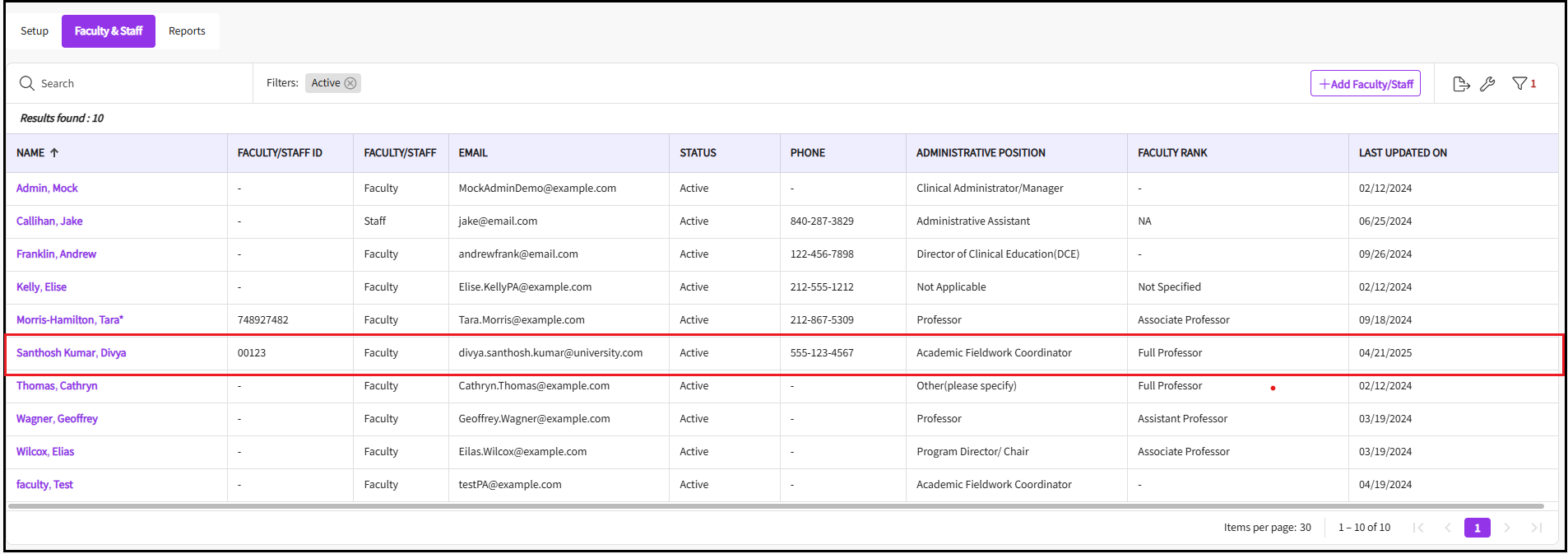The width and height of the screenshot is (1568, 554).
Task: Click the search magnifier icon
Action: pyautogui.click(x=27, y=83)
